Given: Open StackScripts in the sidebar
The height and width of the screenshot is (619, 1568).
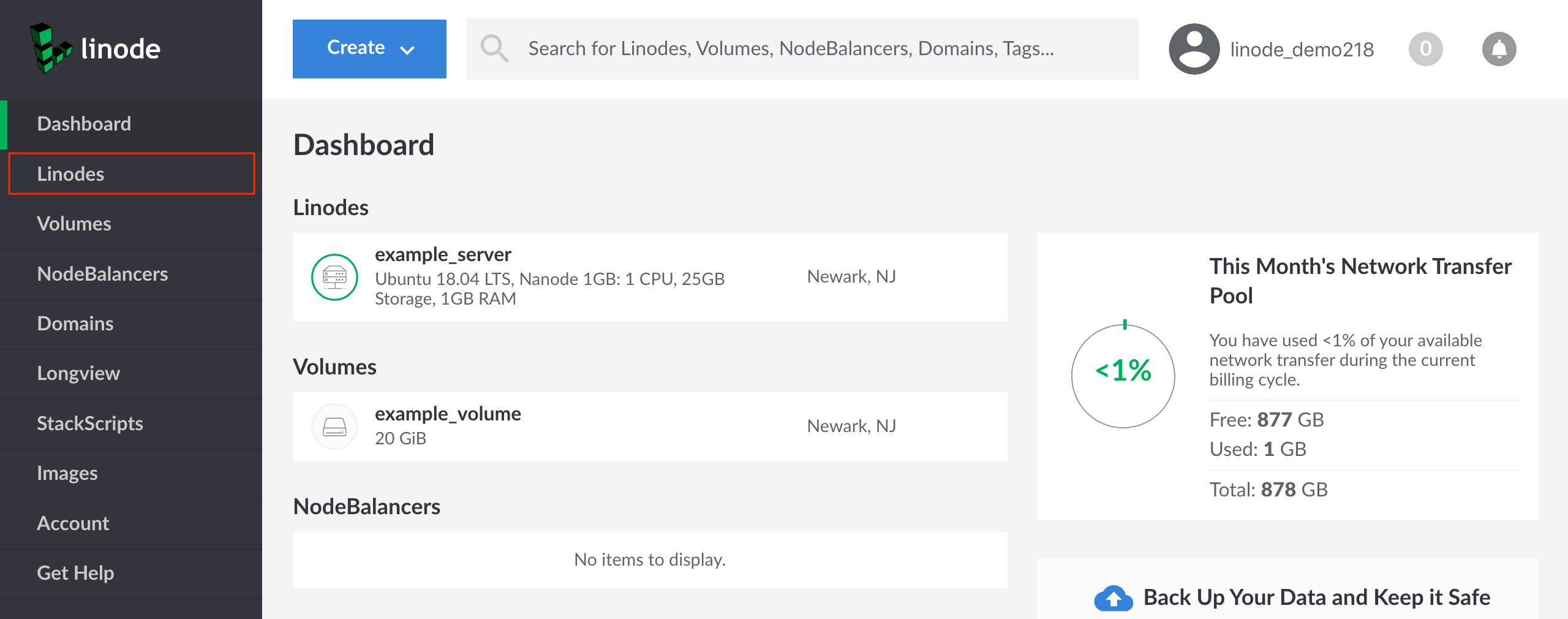Looking at the screenshot, I should tap(89, 423).
